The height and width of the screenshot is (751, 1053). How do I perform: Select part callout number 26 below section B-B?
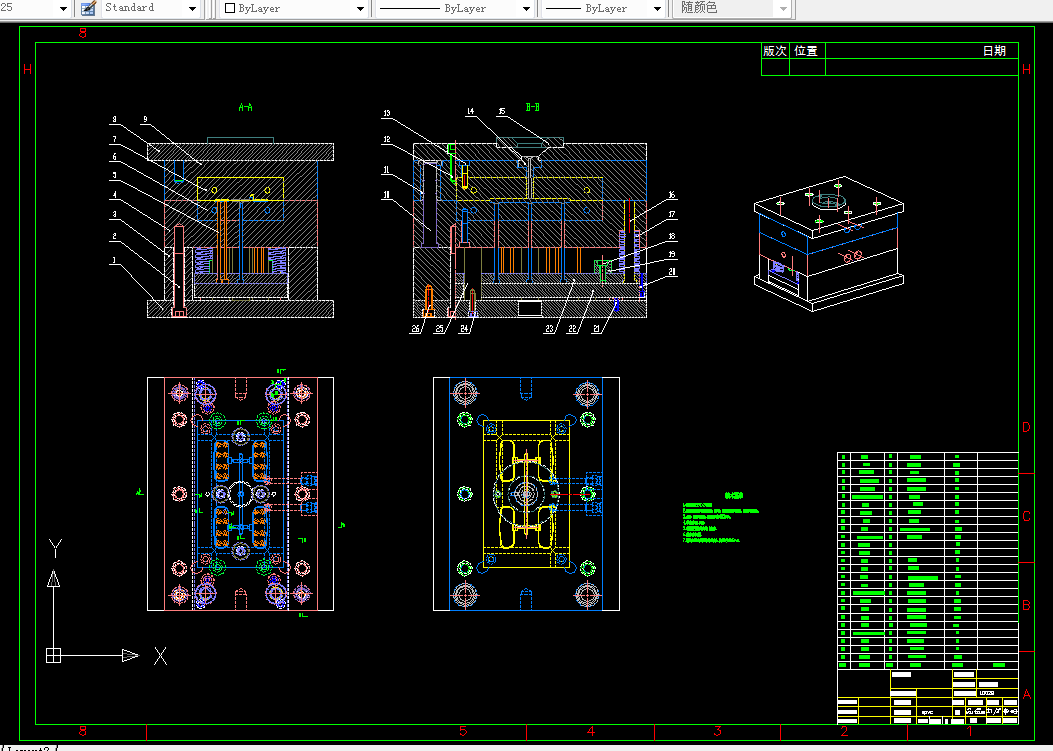pyautogui.click(x=416, y=329)
